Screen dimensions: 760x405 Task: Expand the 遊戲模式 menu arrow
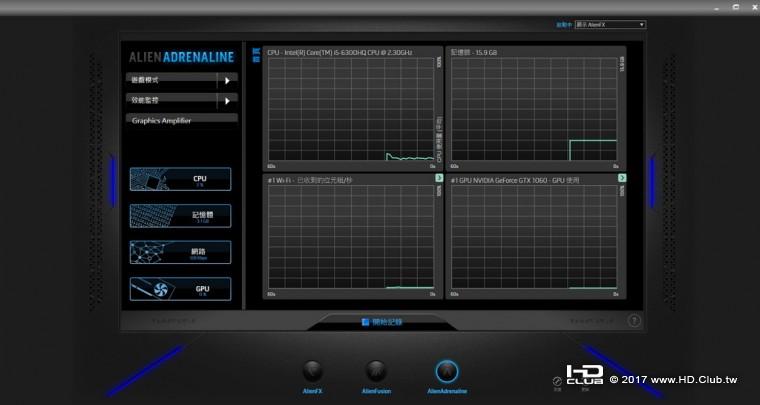point(227,80)
